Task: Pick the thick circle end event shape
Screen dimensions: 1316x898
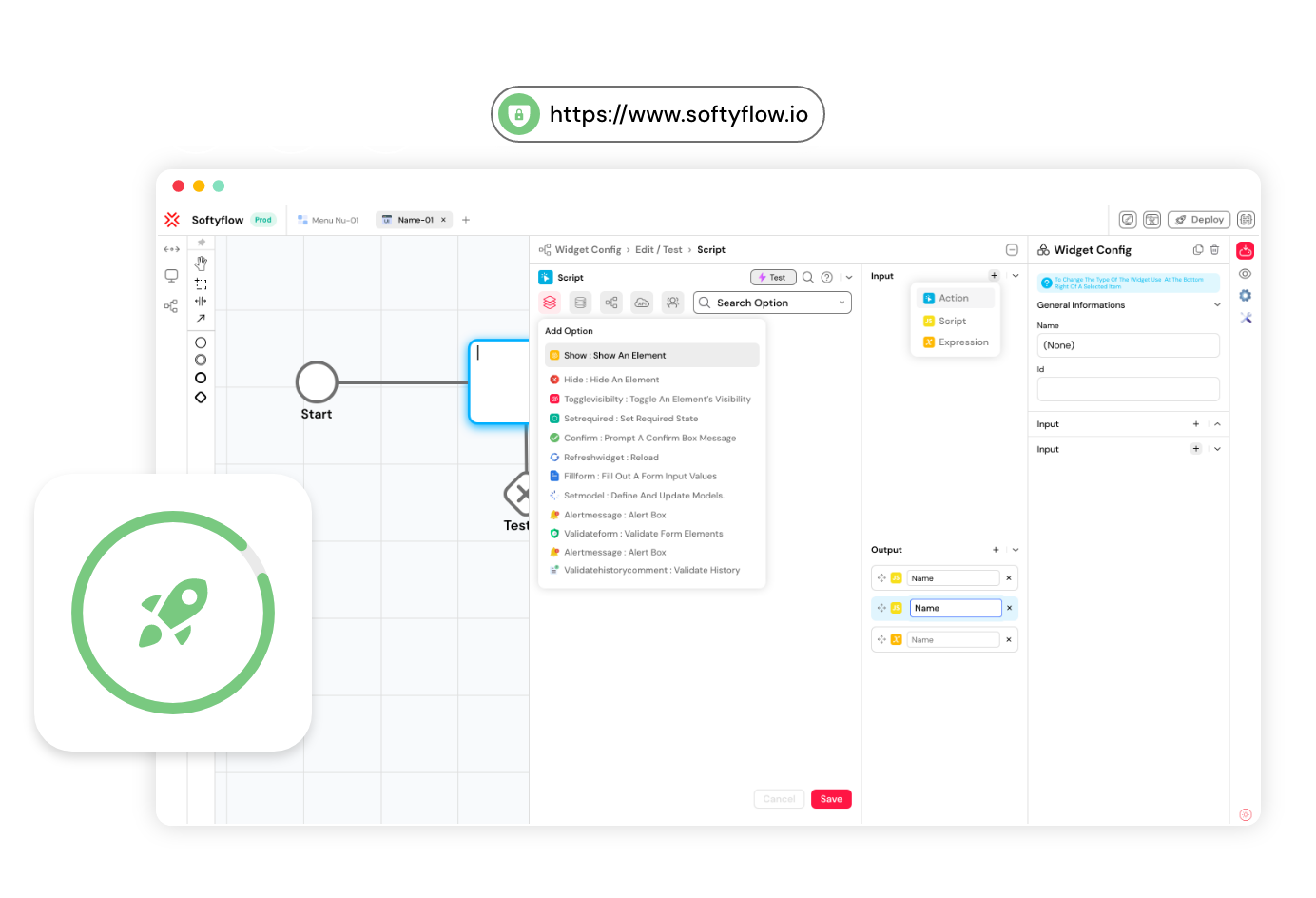Action: tap(201, 378)
